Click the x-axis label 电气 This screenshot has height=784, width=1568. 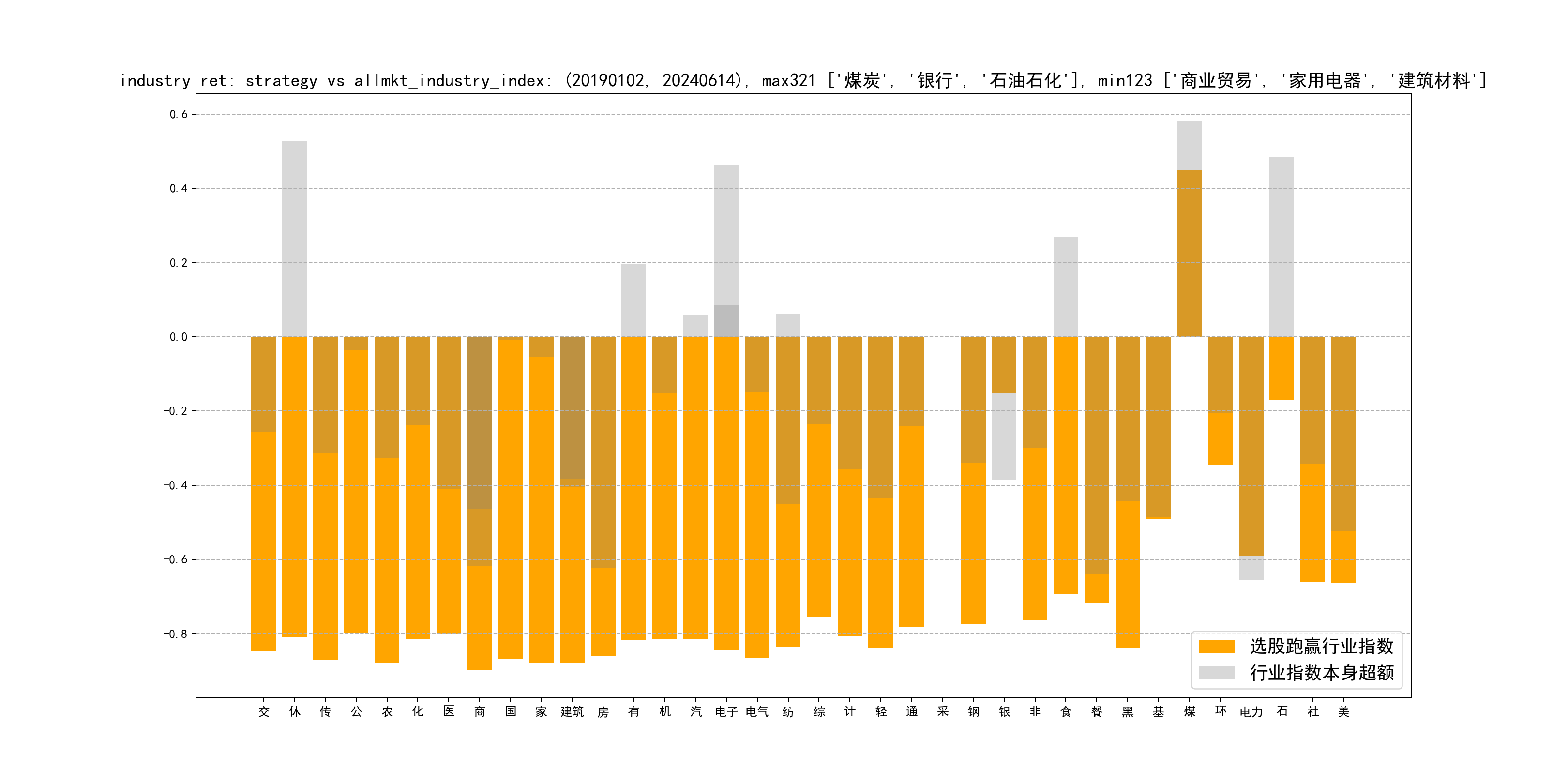pyautogui.click(x=757, y=711)
